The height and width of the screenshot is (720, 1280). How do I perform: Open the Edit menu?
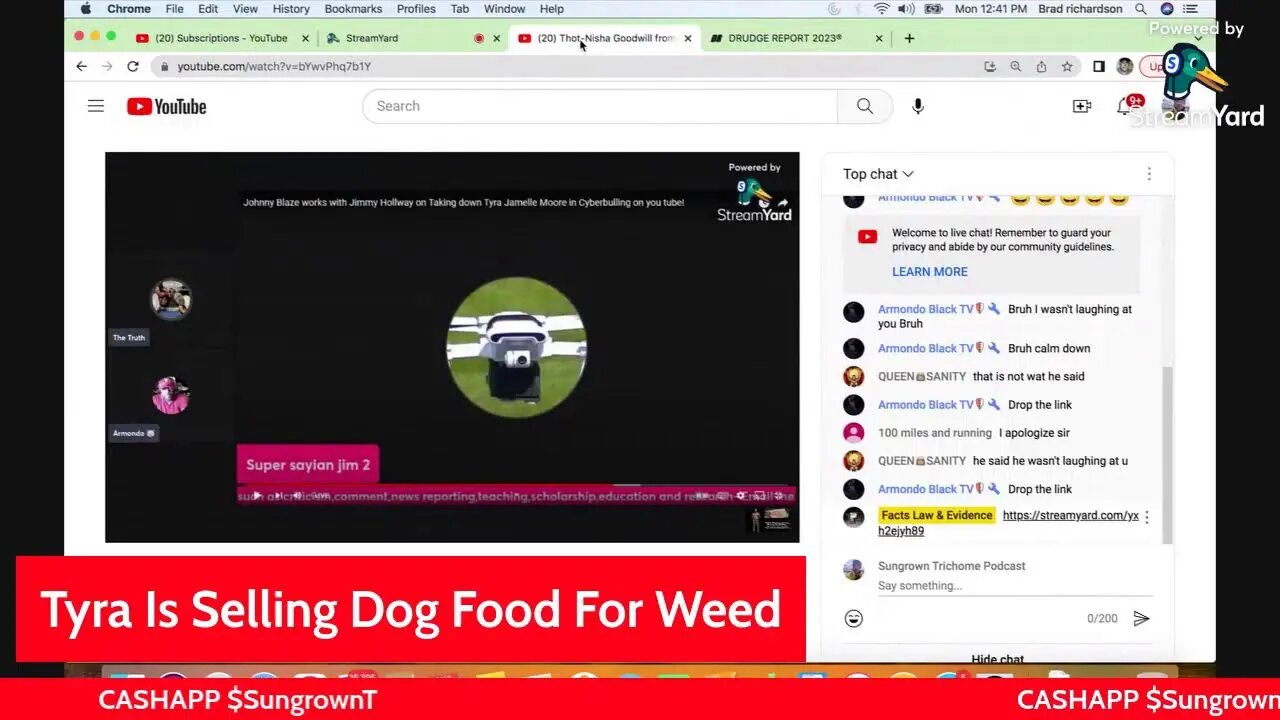(208, 9)
